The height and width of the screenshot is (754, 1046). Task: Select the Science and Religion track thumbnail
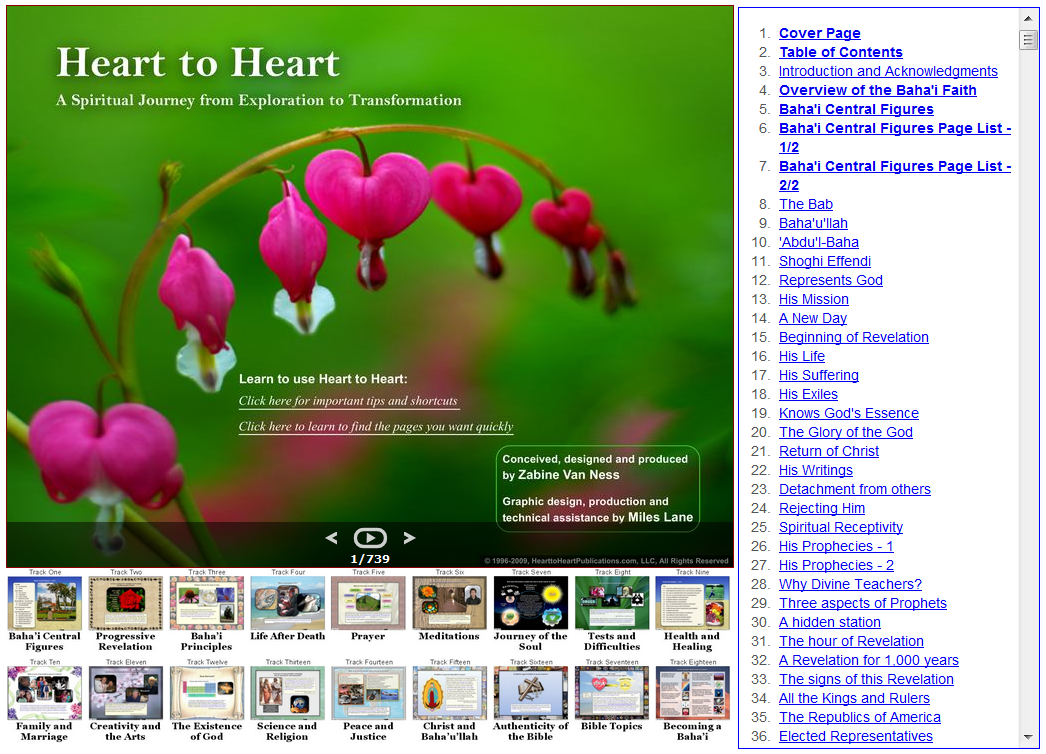click(287, 693)
